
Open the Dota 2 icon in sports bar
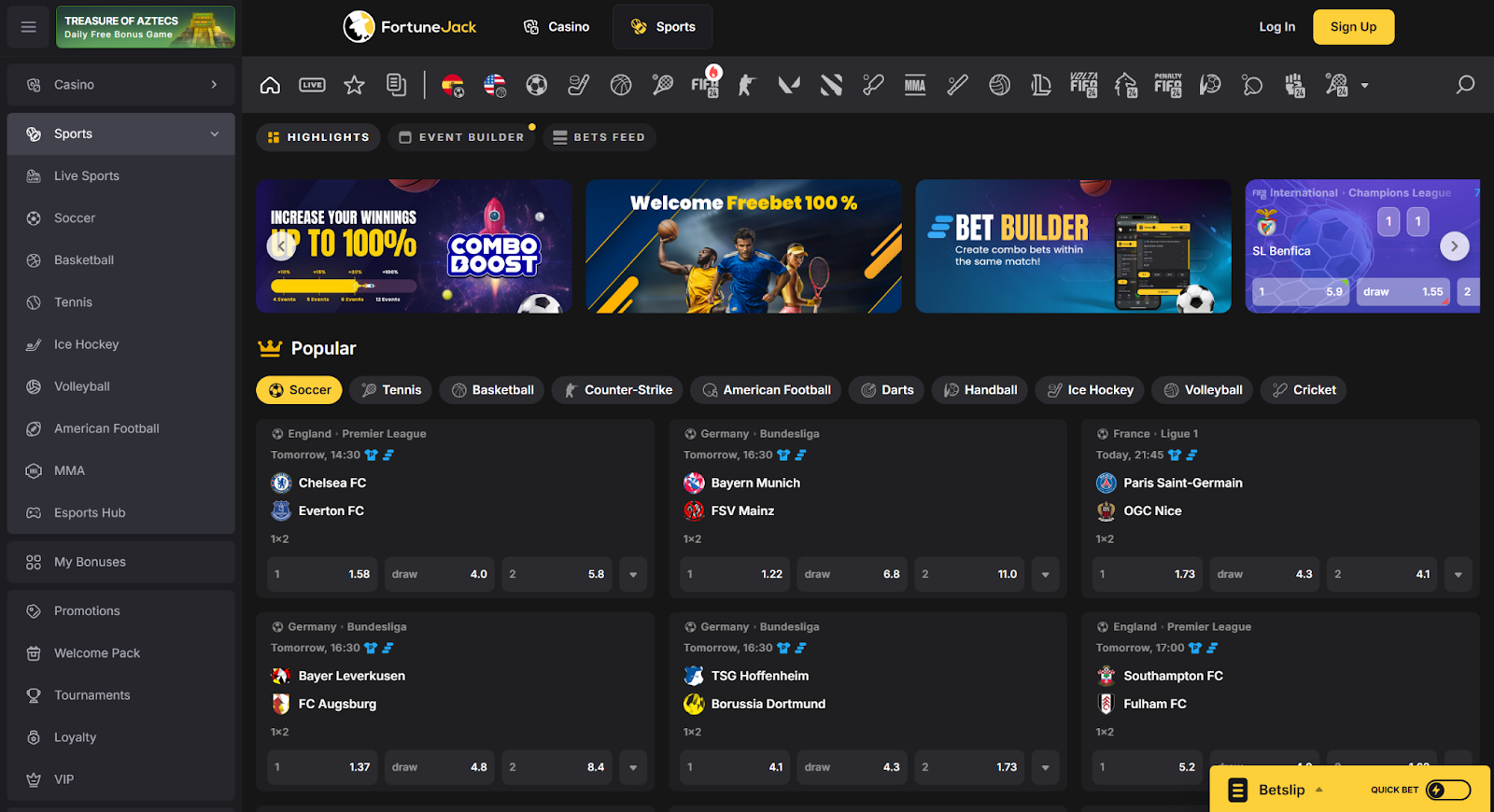tap(831, 85)
